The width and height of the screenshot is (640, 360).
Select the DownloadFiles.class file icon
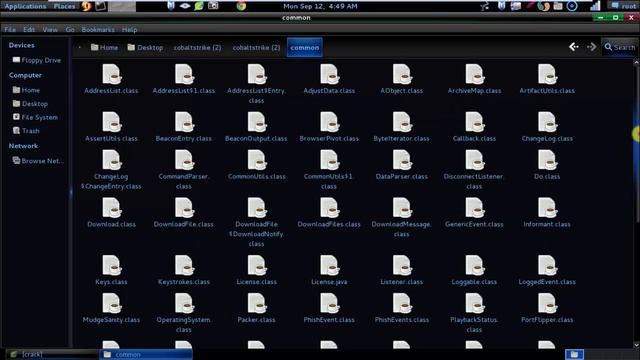(x=329, y=208)
